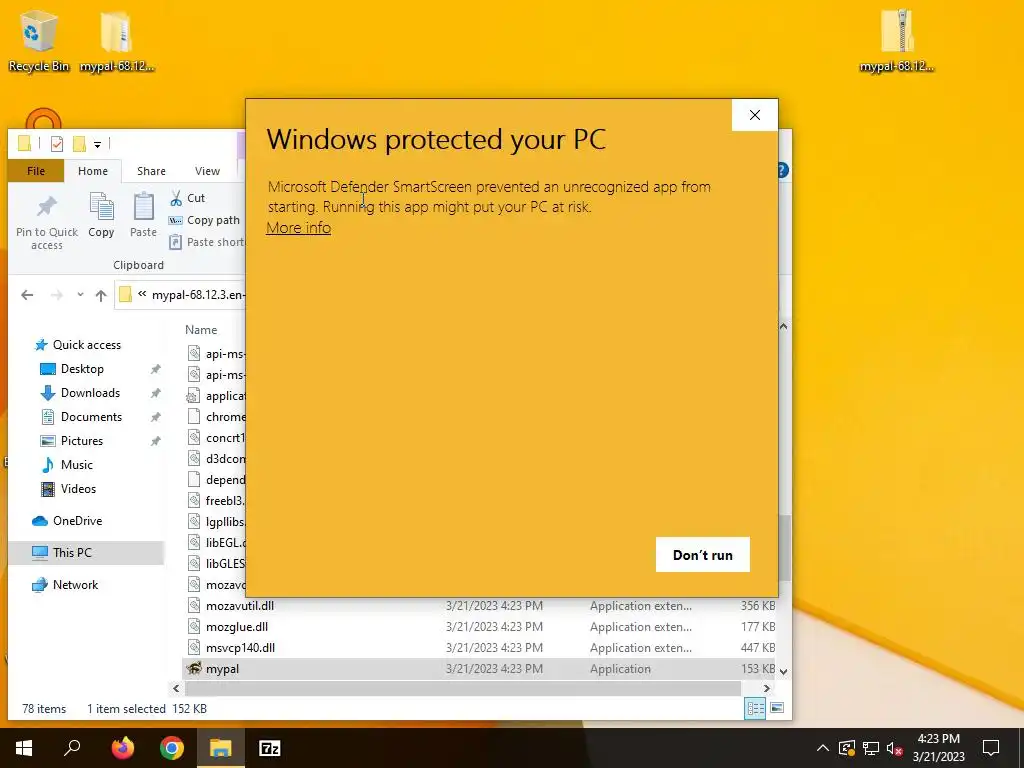Open 7-Zip from the taskbar

pyautogui.click(x=270, y=748)
